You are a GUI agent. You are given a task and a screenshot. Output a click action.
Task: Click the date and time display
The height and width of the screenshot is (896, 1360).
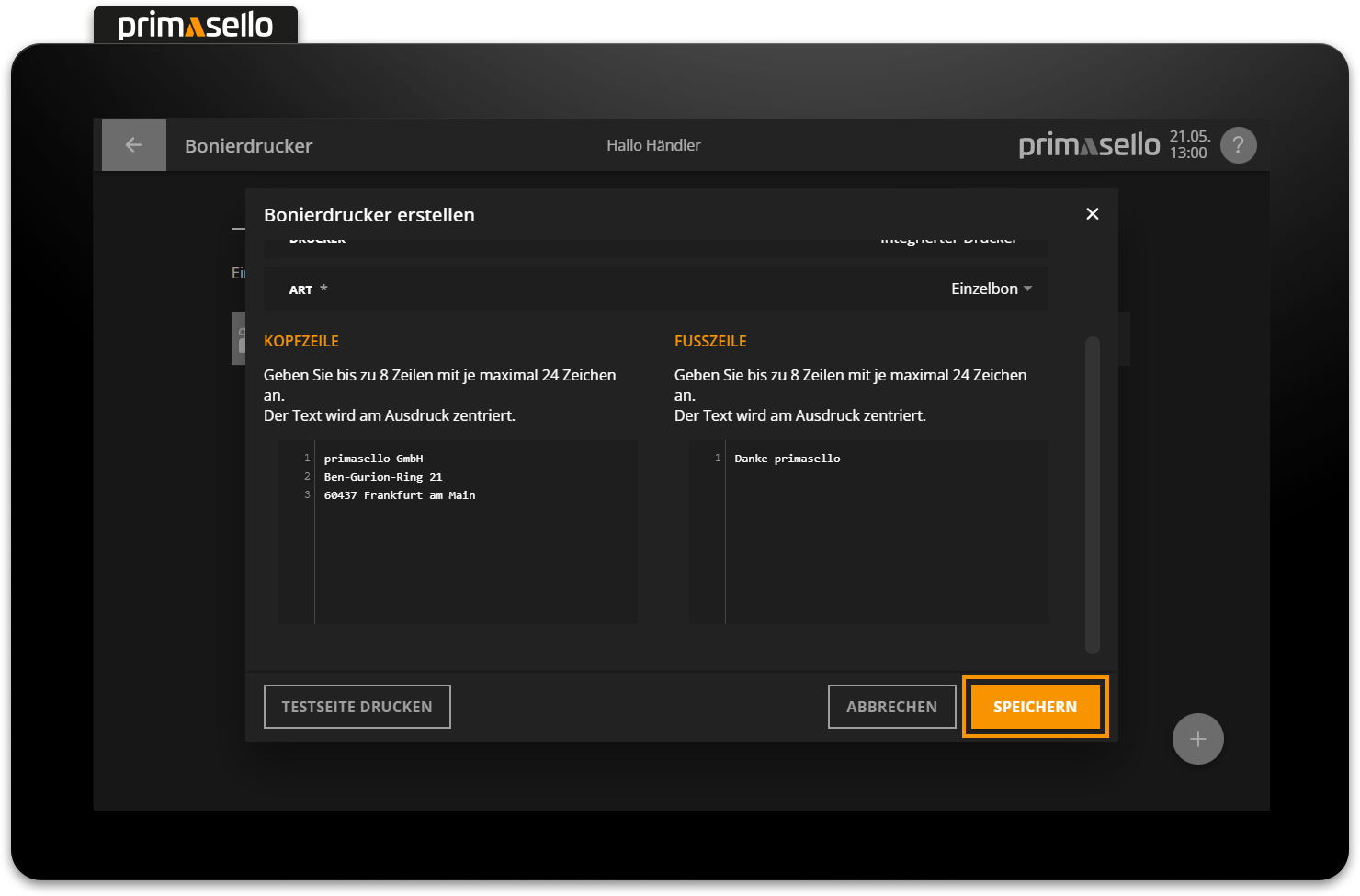click(x=1189, y=145)
